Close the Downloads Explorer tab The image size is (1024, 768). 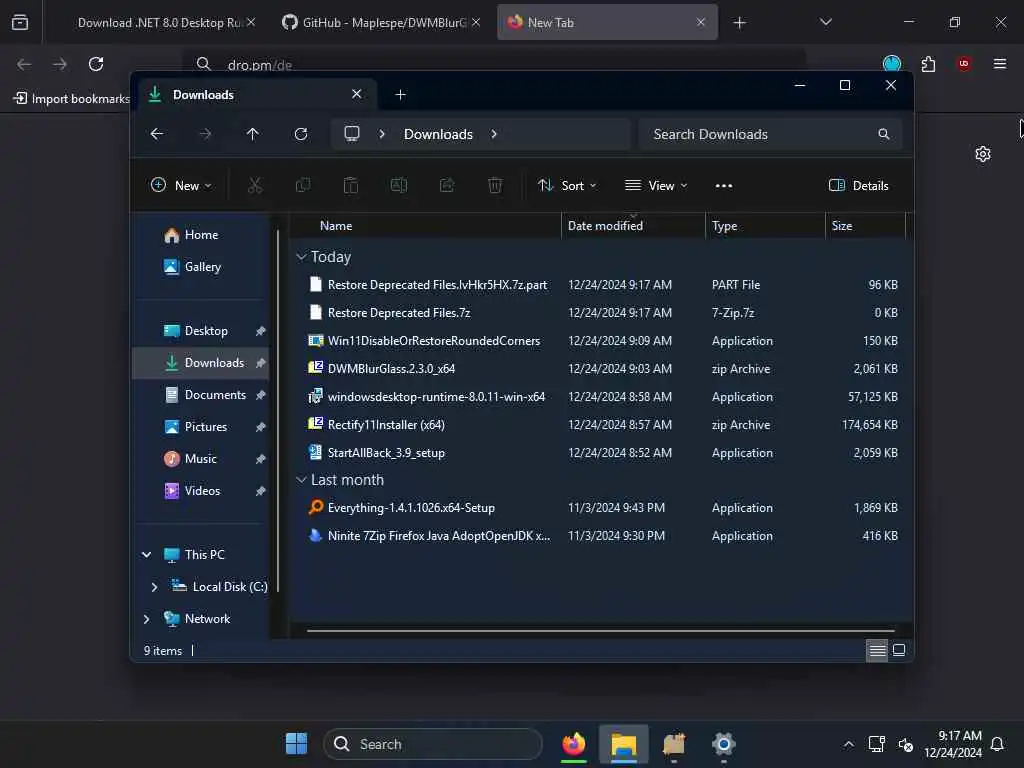click(357, 94)
